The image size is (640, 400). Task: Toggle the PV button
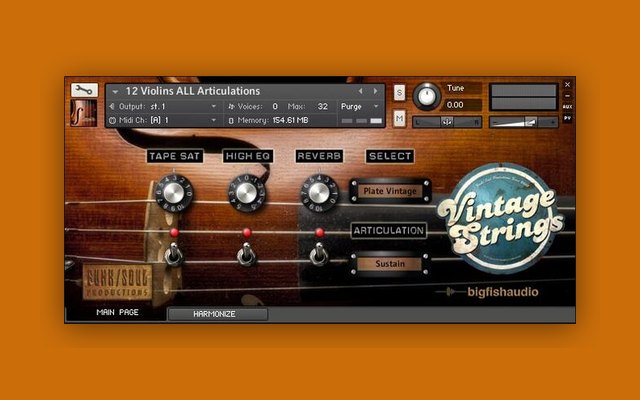[567, 118]
